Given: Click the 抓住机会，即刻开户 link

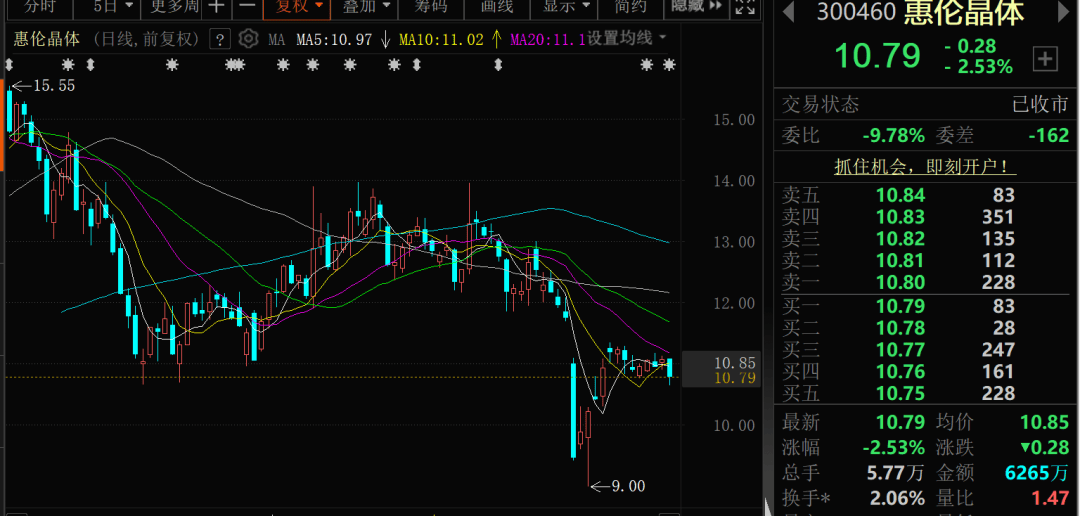Looking at the screenshot, I should pyautogui.click(x=925, y=167).
